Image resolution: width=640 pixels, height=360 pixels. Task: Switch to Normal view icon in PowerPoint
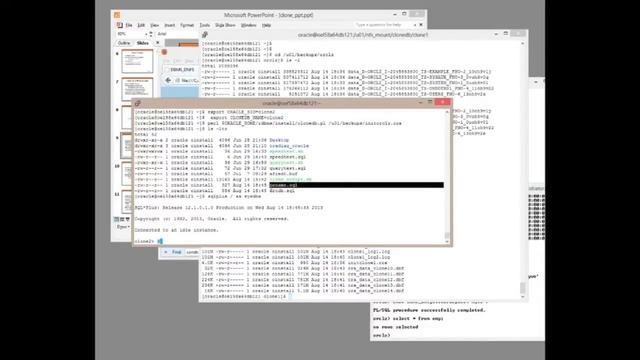[117, 219]
